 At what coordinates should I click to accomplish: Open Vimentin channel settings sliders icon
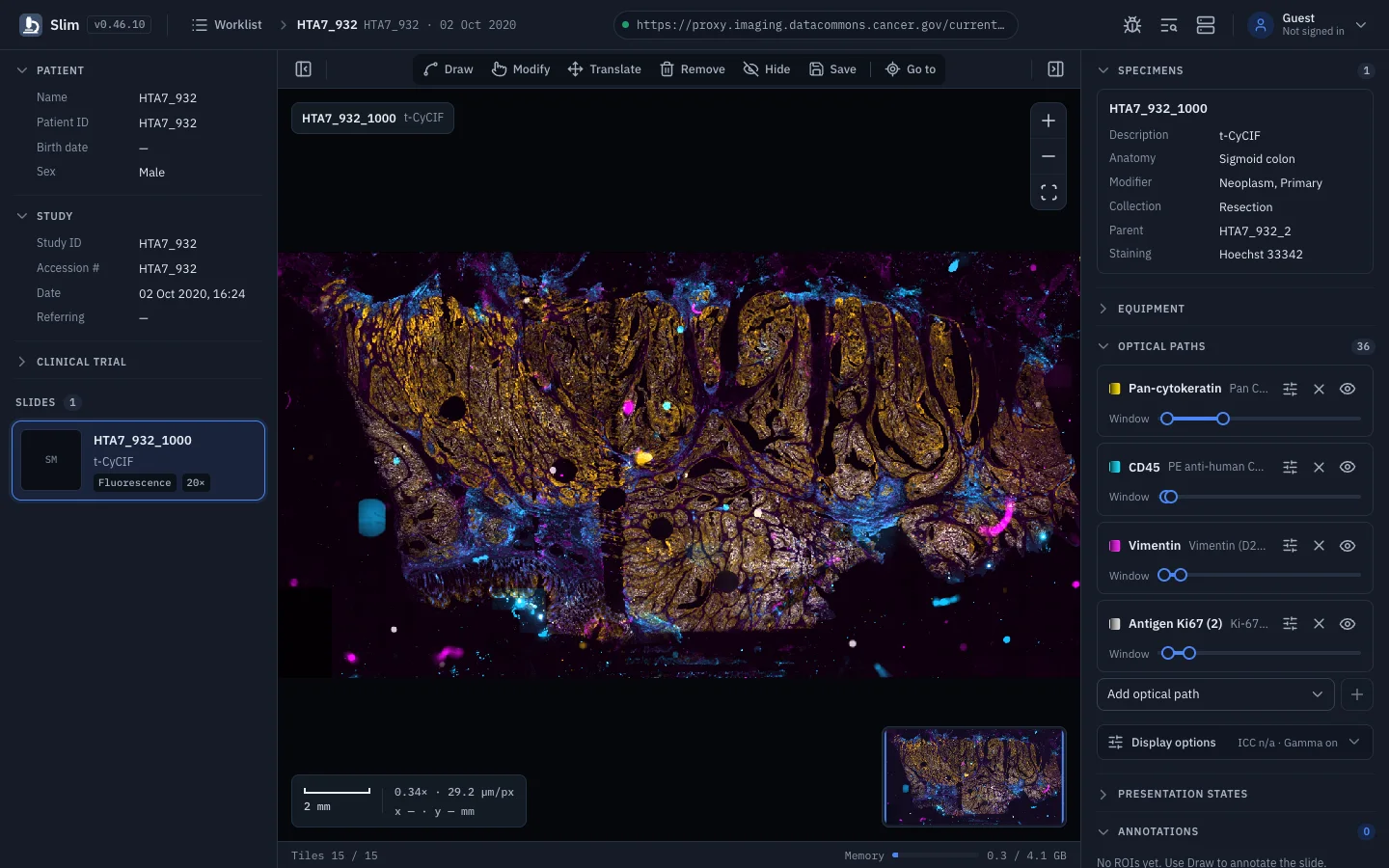click(1290, 546)
